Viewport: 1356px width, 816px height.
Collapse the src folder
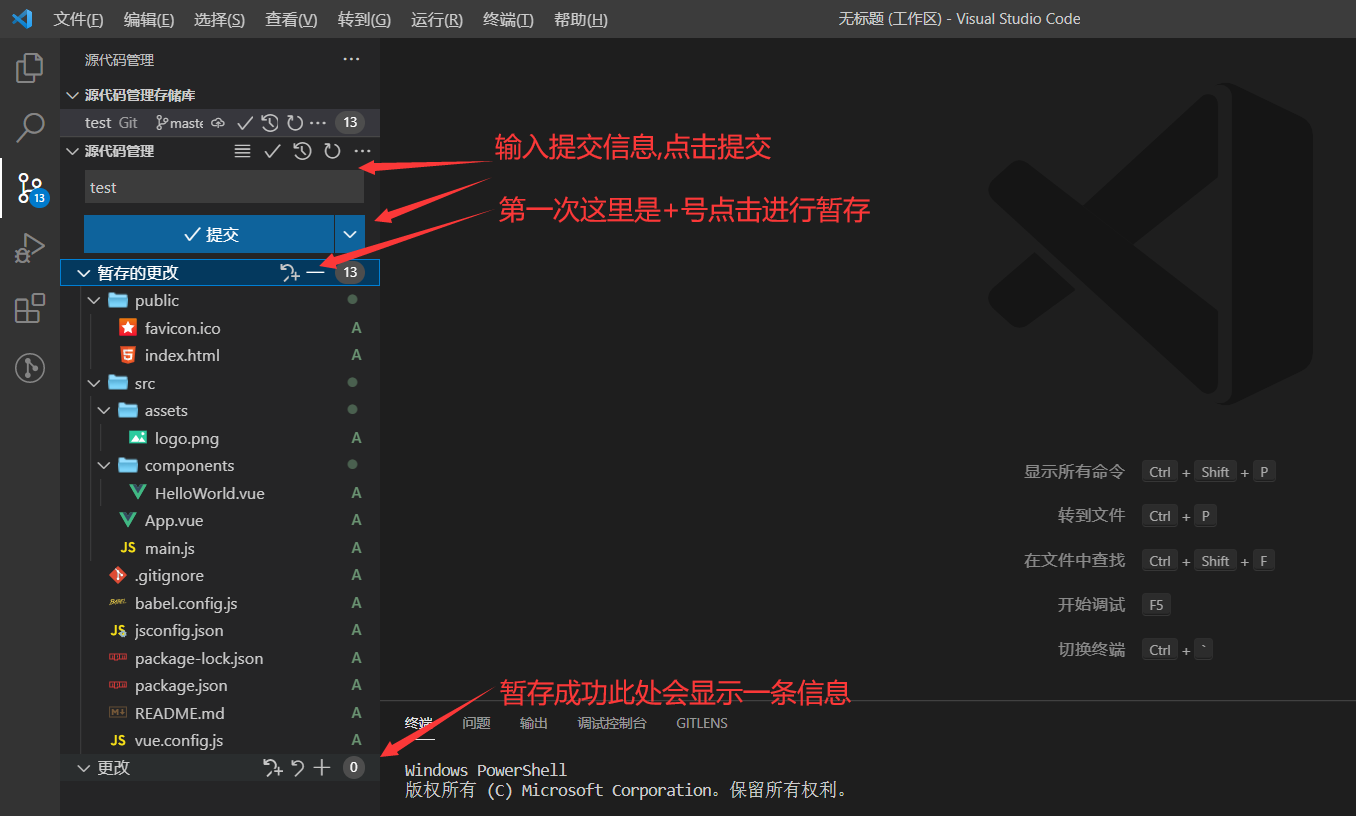point(94,383)
